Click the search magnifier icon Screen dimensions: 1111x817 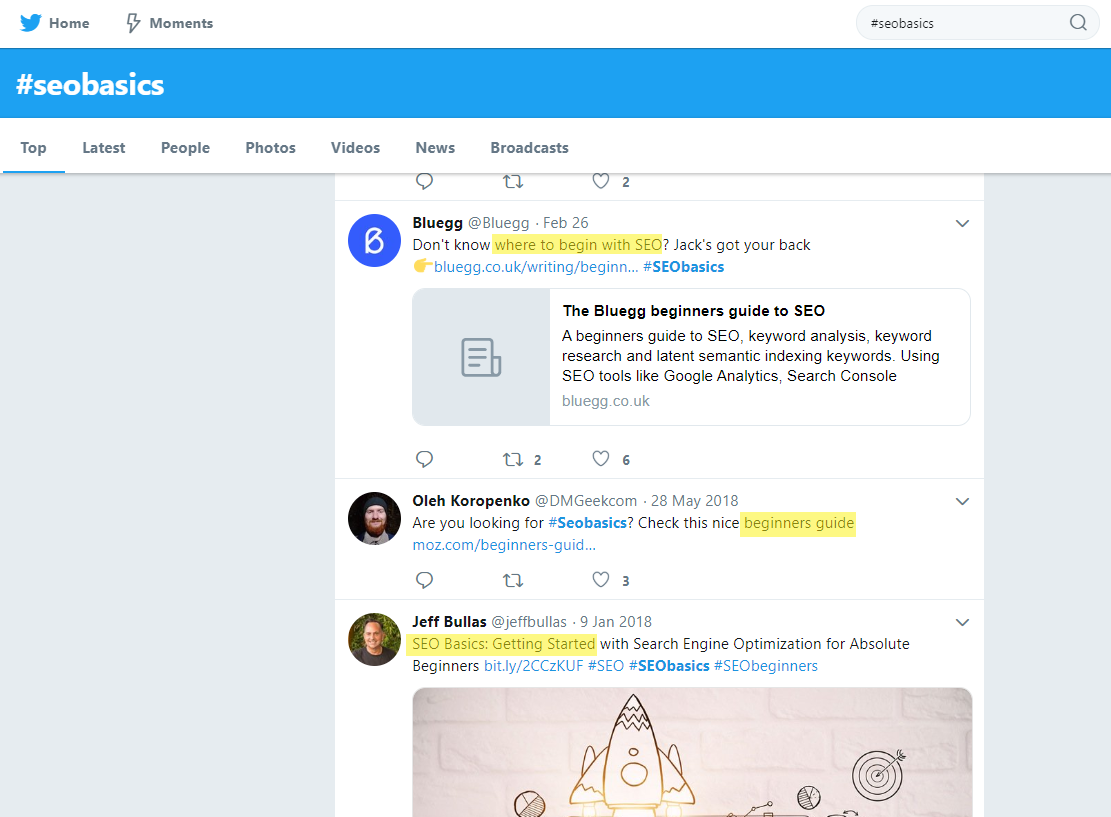pyautogui.click(x=1077, y=23)
